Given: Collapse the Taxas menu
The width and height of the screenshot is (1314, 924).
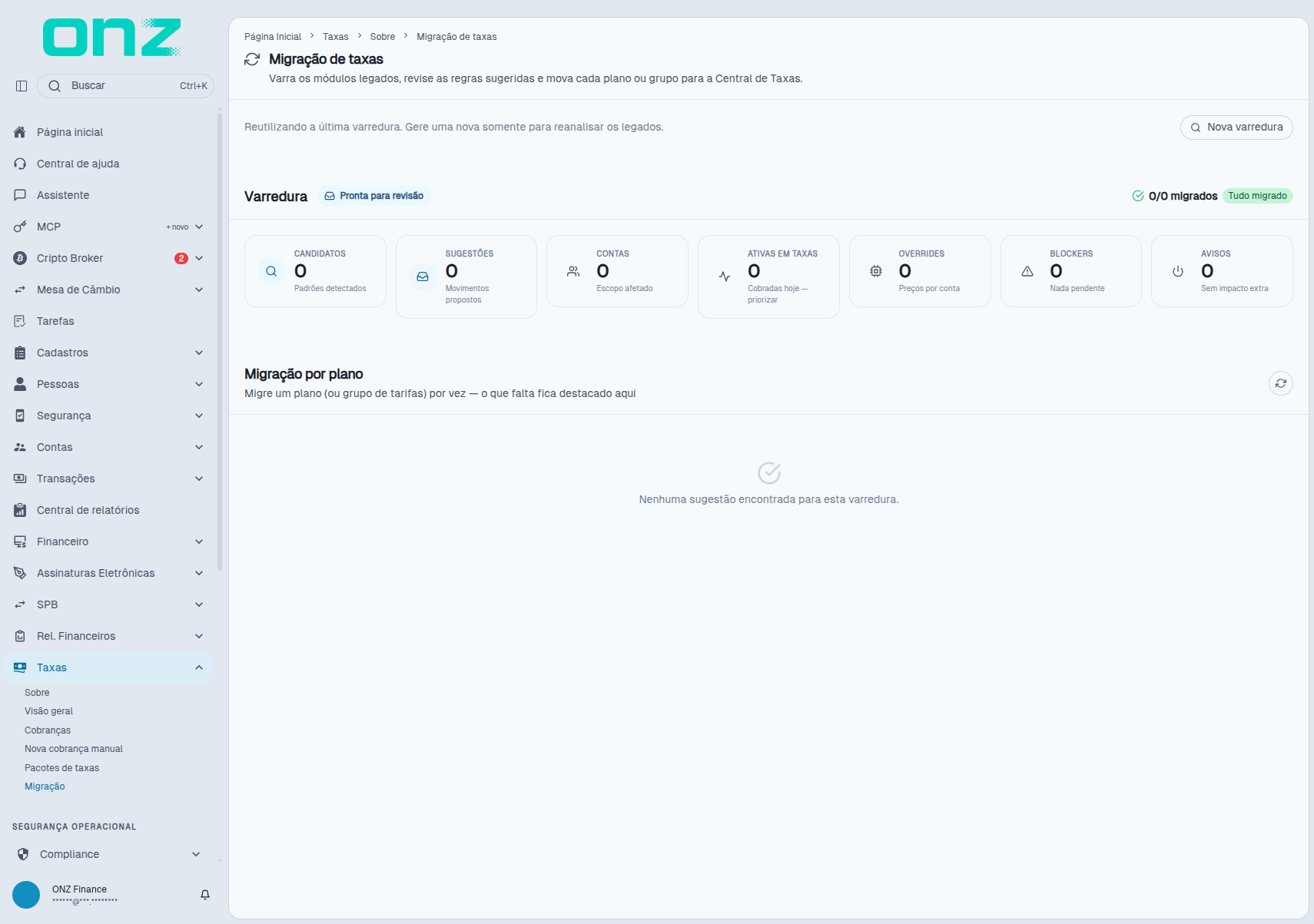Looking at the screenshot, I should (x=199, y=667).
